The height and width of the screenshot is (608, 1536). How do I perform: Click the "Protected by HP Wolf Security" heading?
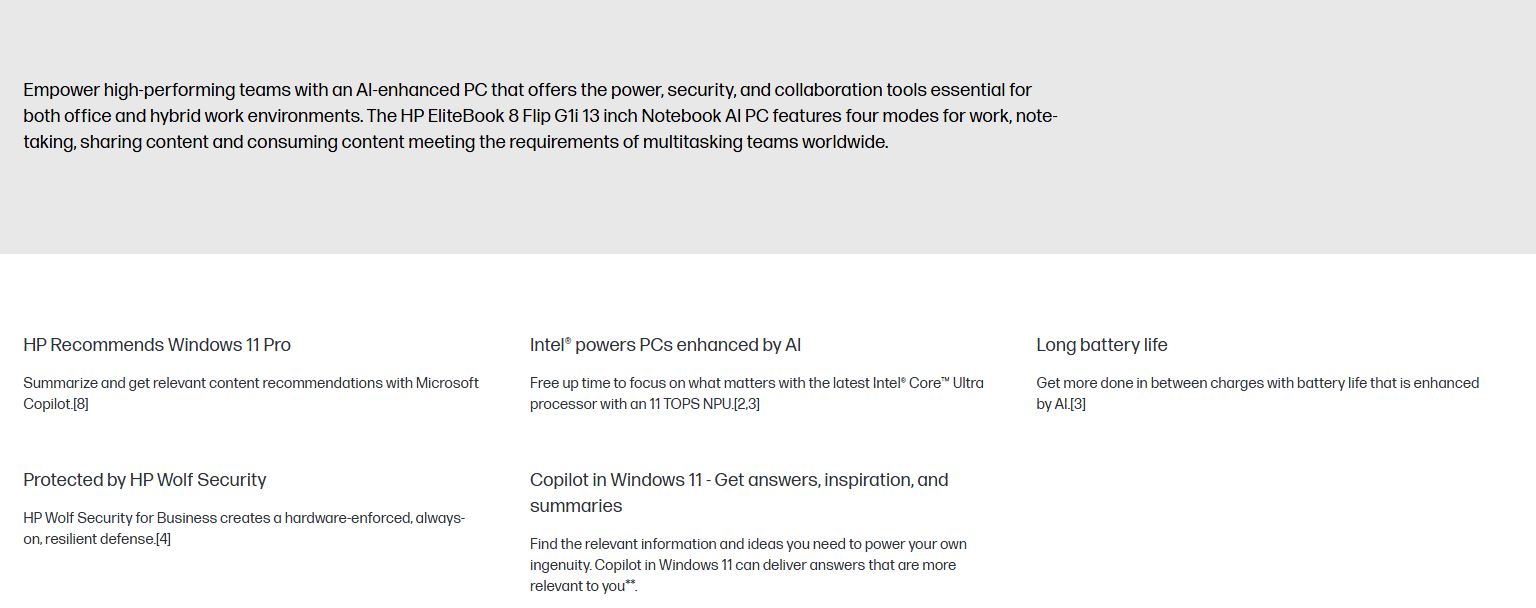145,480
